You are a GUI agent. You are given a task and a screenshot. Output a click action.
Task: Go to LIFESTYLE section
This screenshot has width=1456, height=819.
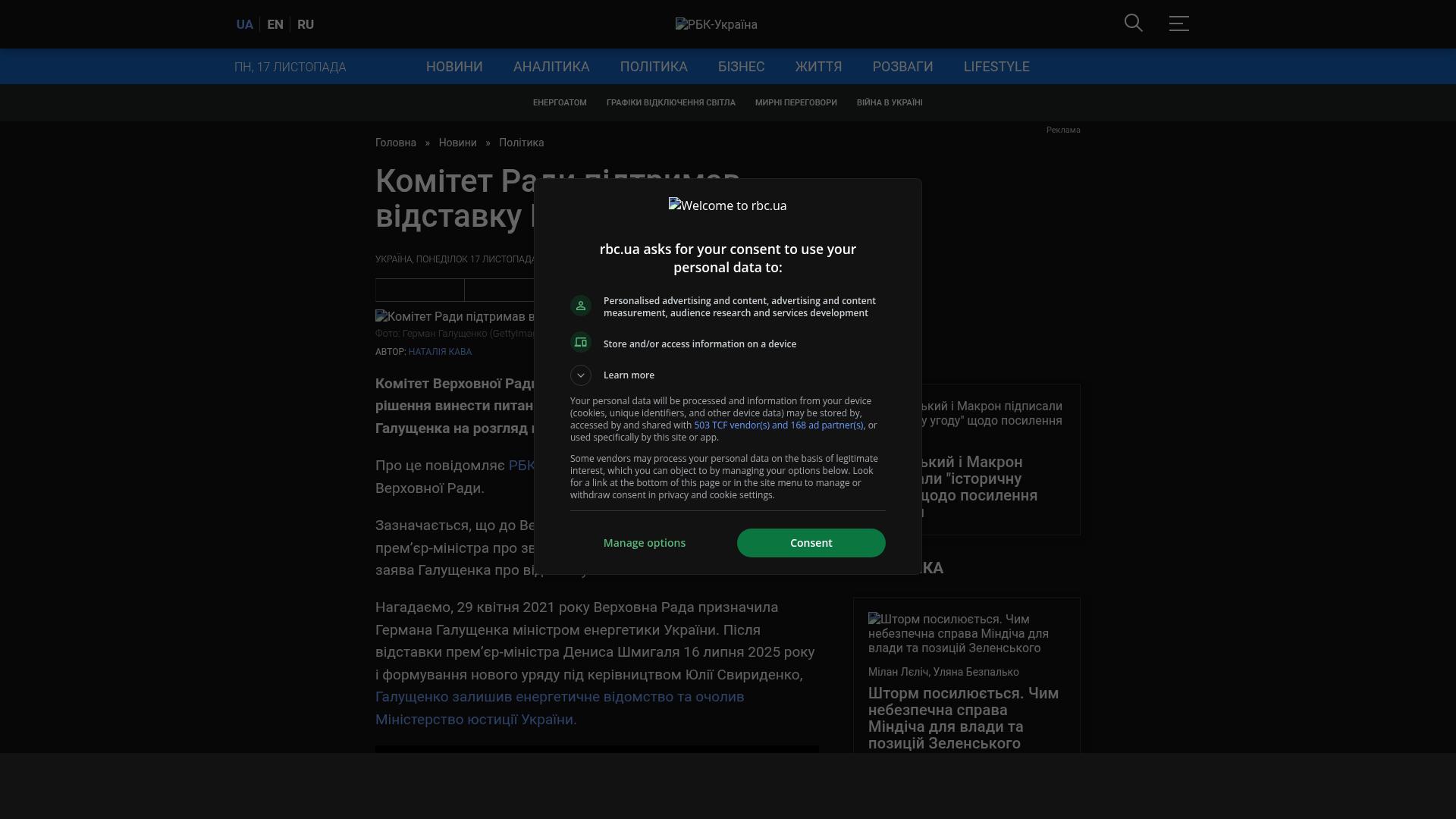(x=996, y=67)
